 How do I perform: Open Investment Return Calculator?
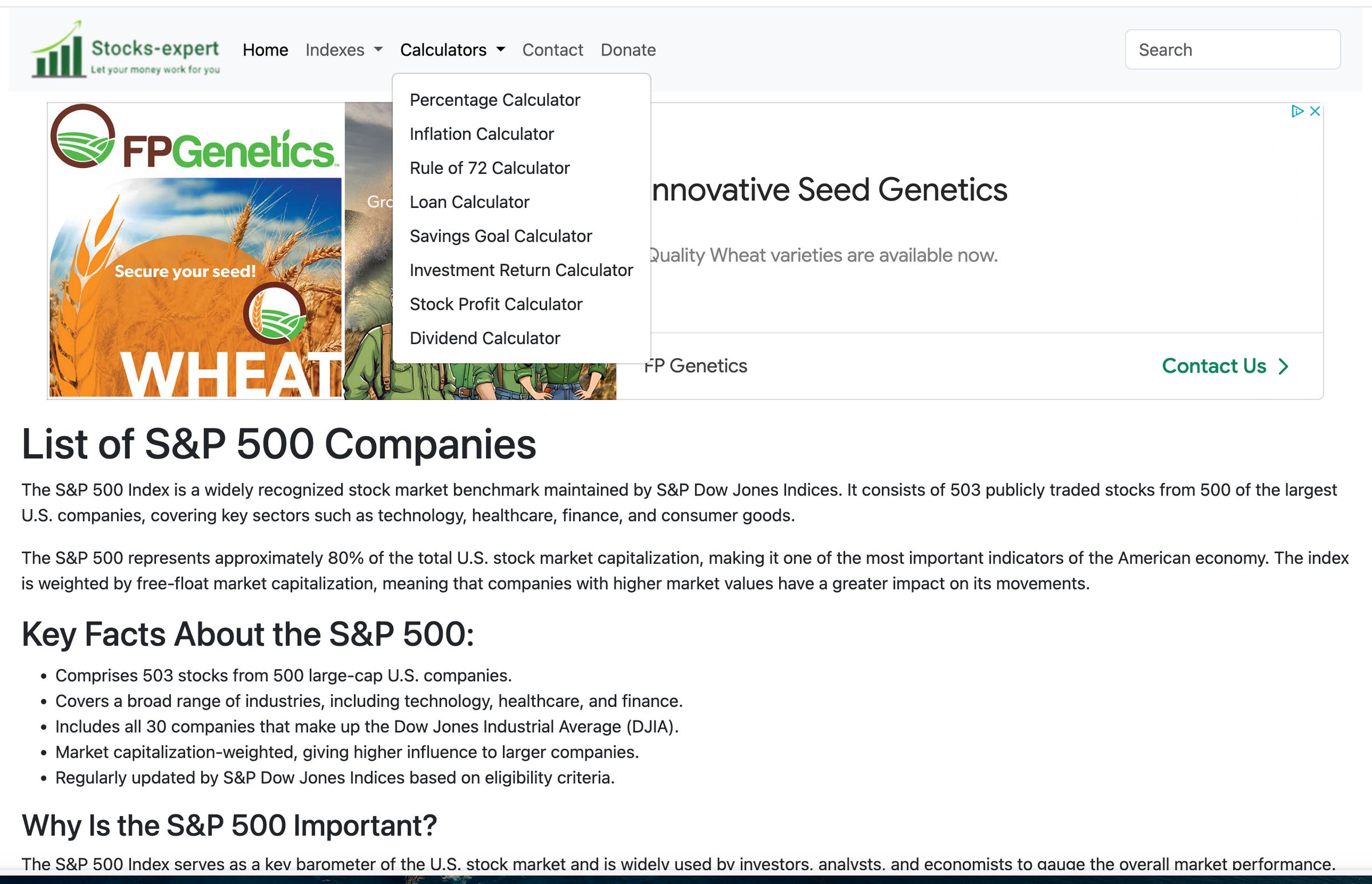[521, 270]
